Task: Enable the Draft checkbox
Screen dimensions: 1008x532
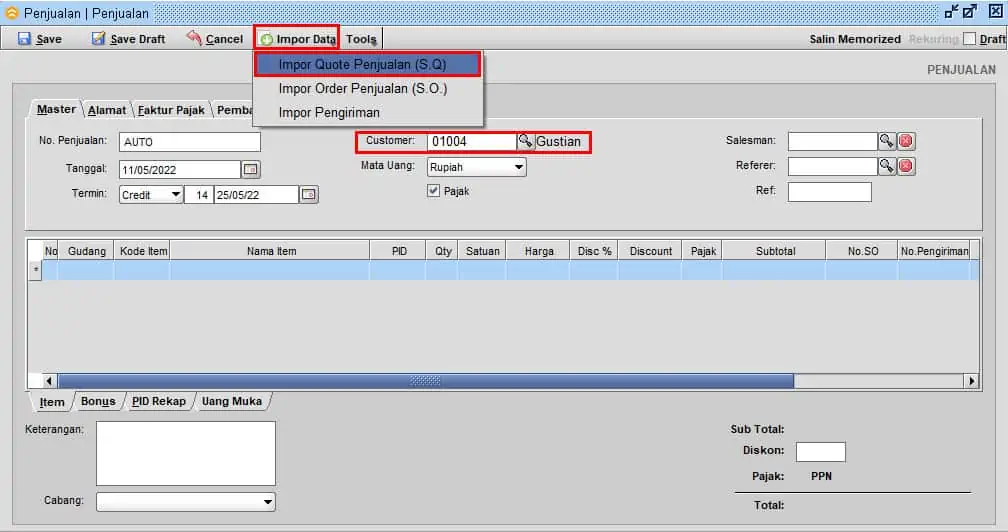Action: click(969, 39)
